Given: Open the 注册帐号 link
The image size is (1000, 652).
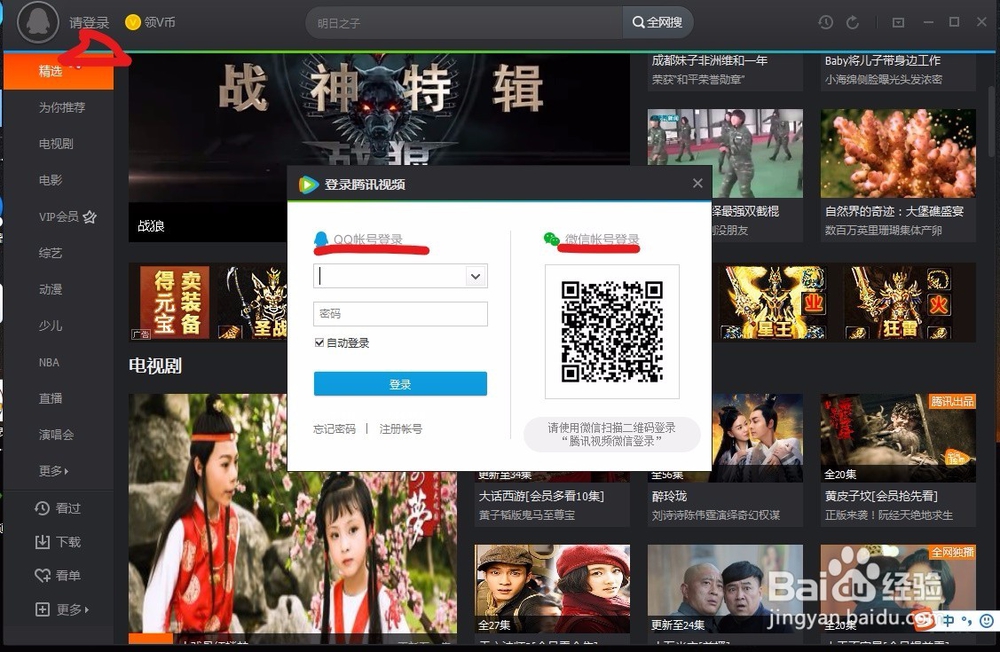Looking at the screenshot, I should [401, 429].
